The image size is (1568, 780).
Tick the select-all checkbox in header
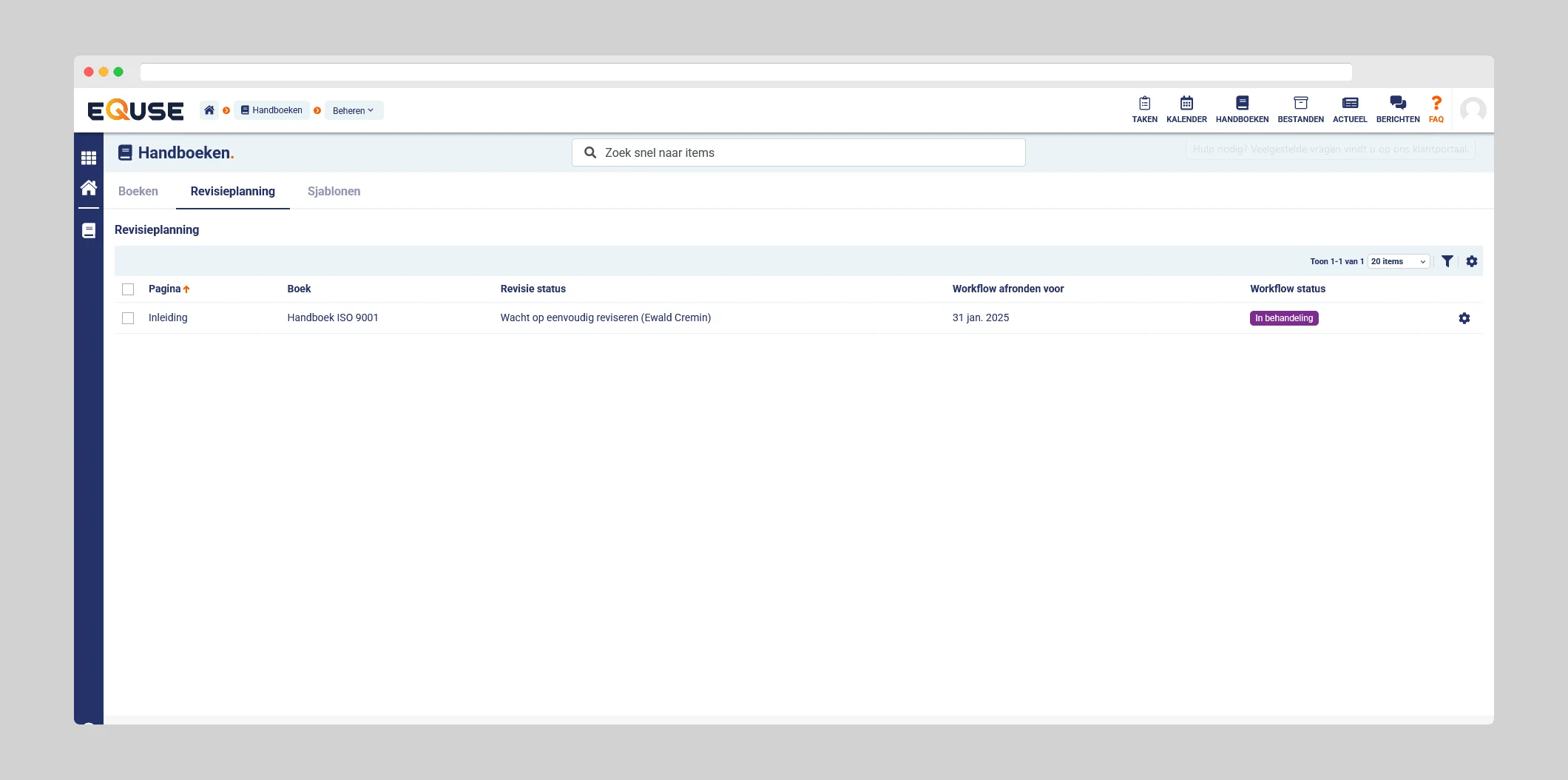128,289
